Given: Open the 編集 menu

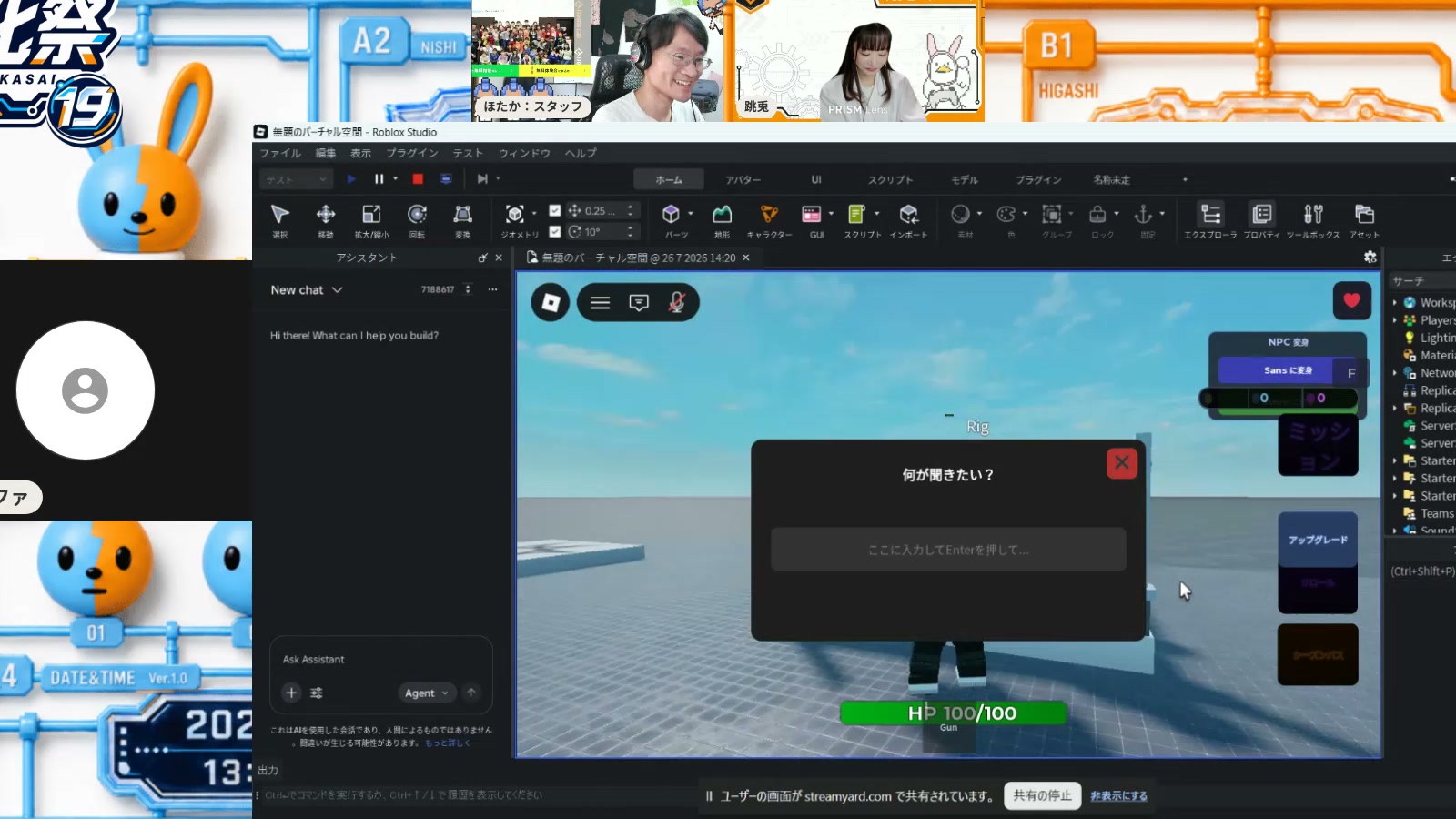Looking at the screenshot, I should click(x=326, y=153).
